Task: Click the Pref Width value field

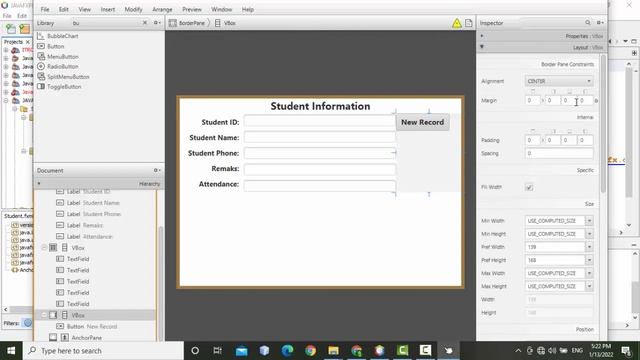Action: coord(555,247)
